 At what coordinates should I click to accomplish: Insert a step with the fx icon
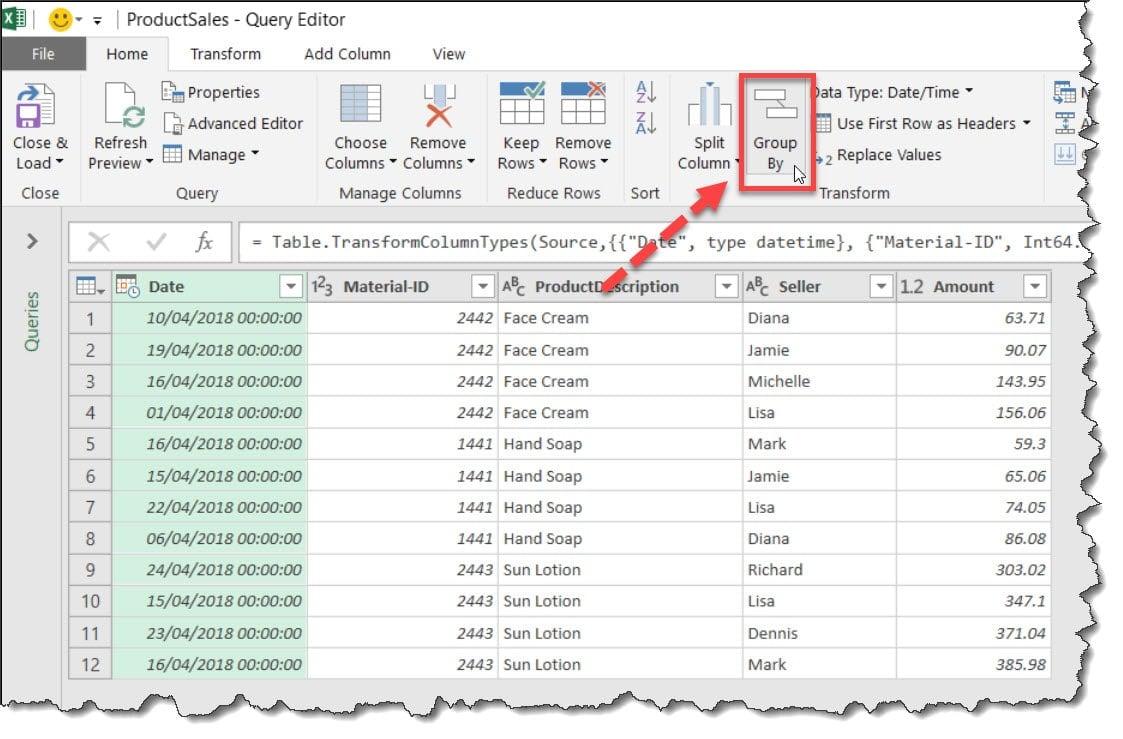click(x=205, y=241)
